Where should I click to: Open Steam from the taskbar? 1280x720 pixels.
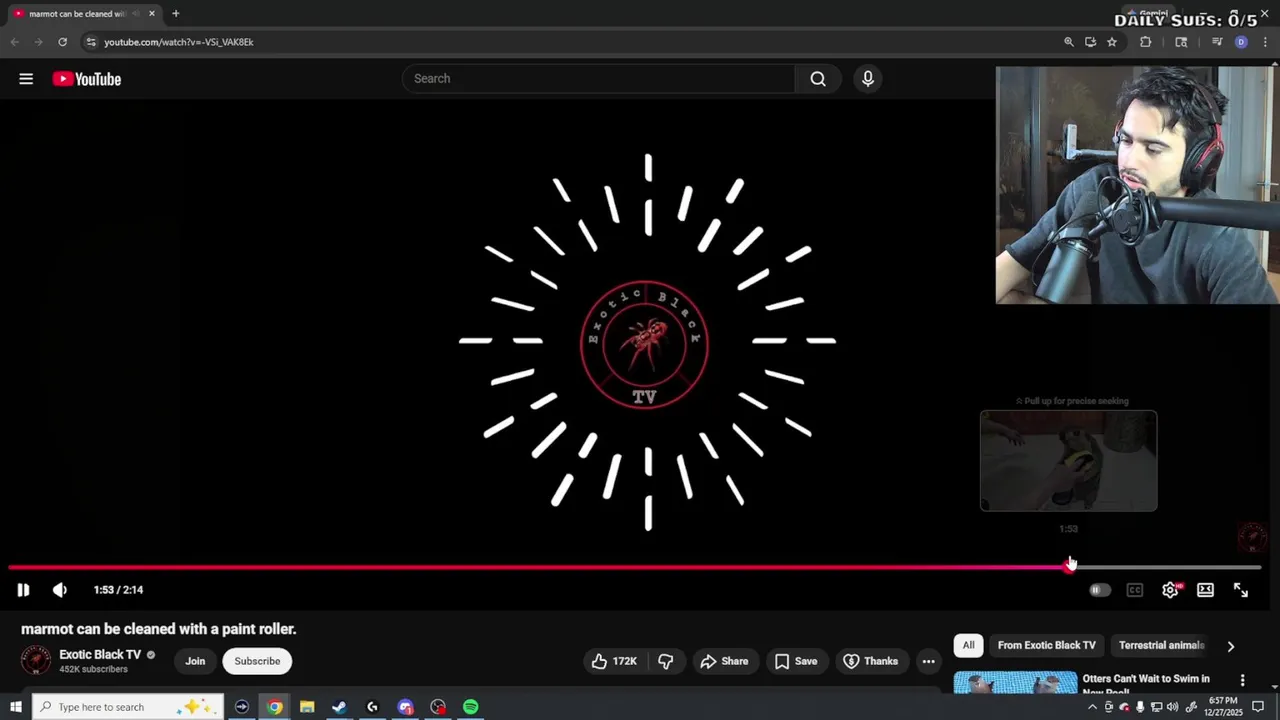(339, 707)
